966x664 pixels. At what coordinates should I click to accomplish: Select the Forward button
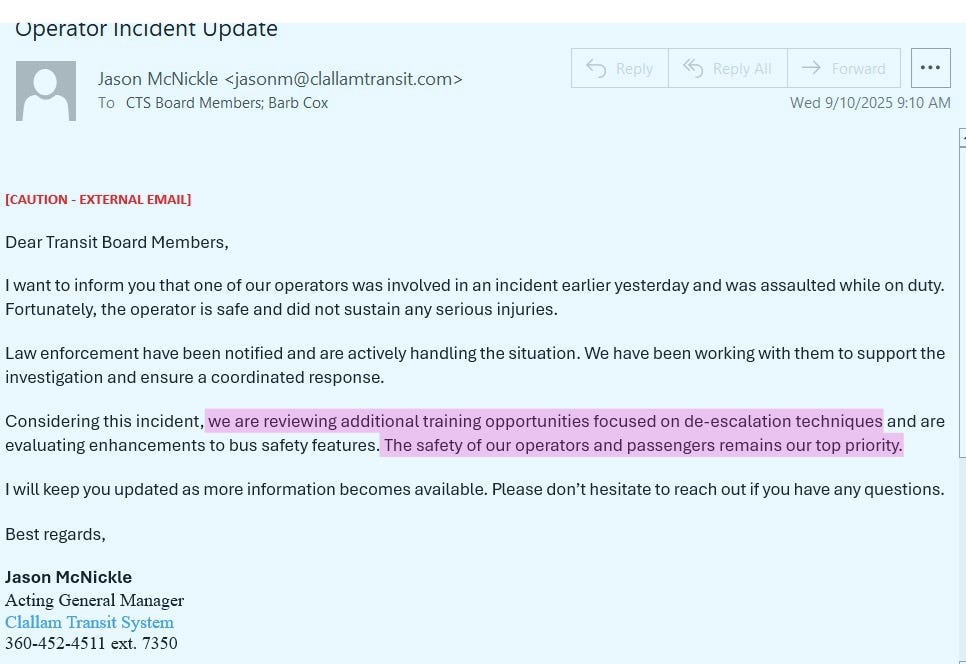[844, 68]
